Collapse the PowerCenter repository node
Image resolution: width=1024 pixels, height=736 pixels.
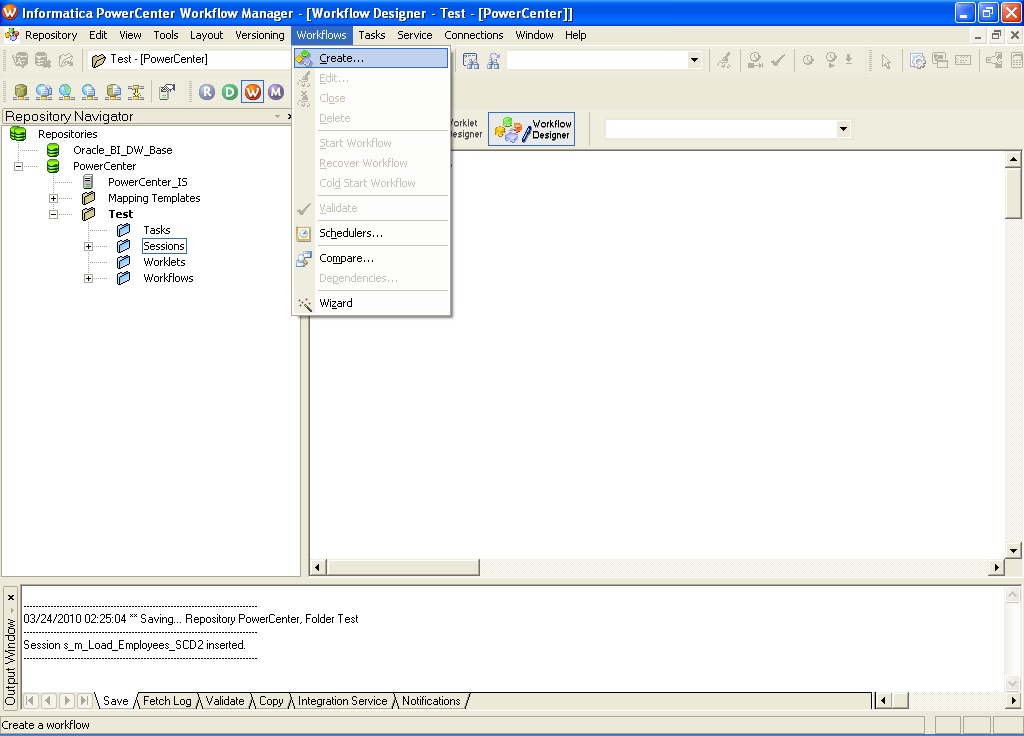(18, 167)
